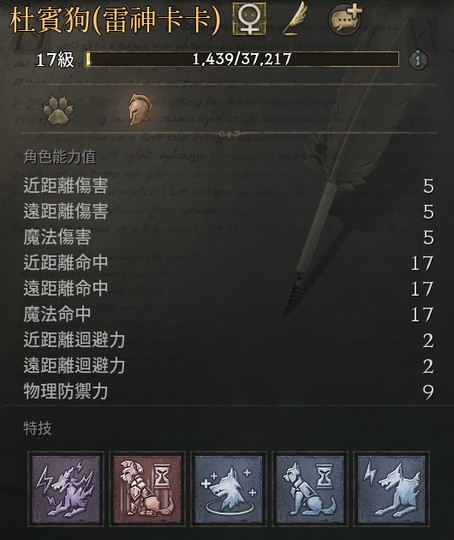Switch to the golden helmet tab

(x=141, y=110)
